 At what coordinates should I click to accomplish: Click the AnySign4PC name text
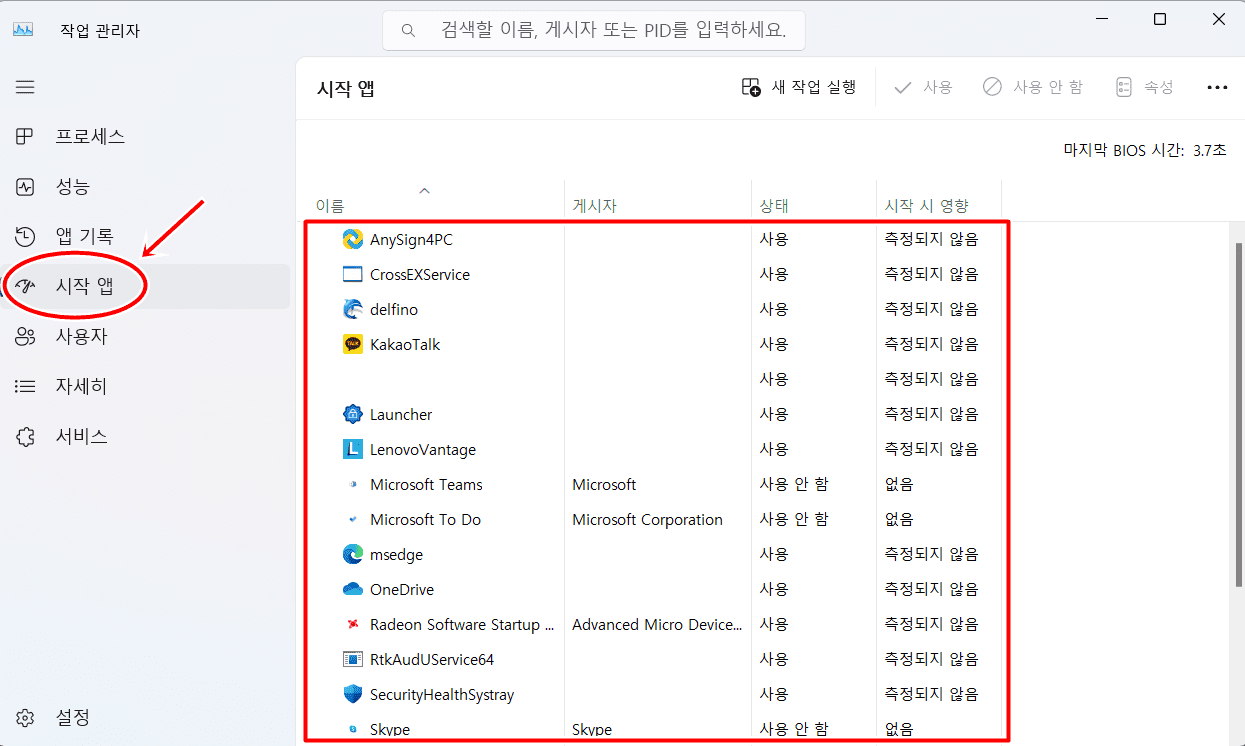pyautogui.click(x=411, y=239)
